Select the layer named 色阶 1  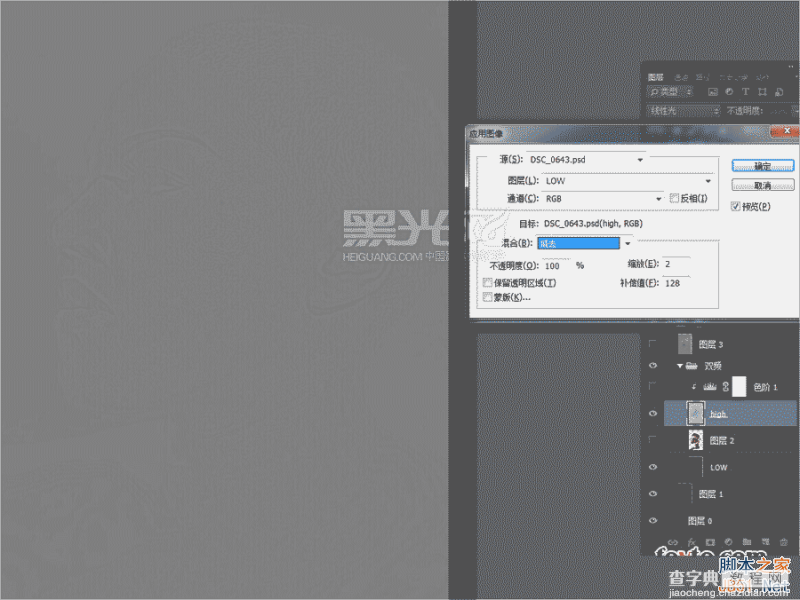tap(765, 387)
